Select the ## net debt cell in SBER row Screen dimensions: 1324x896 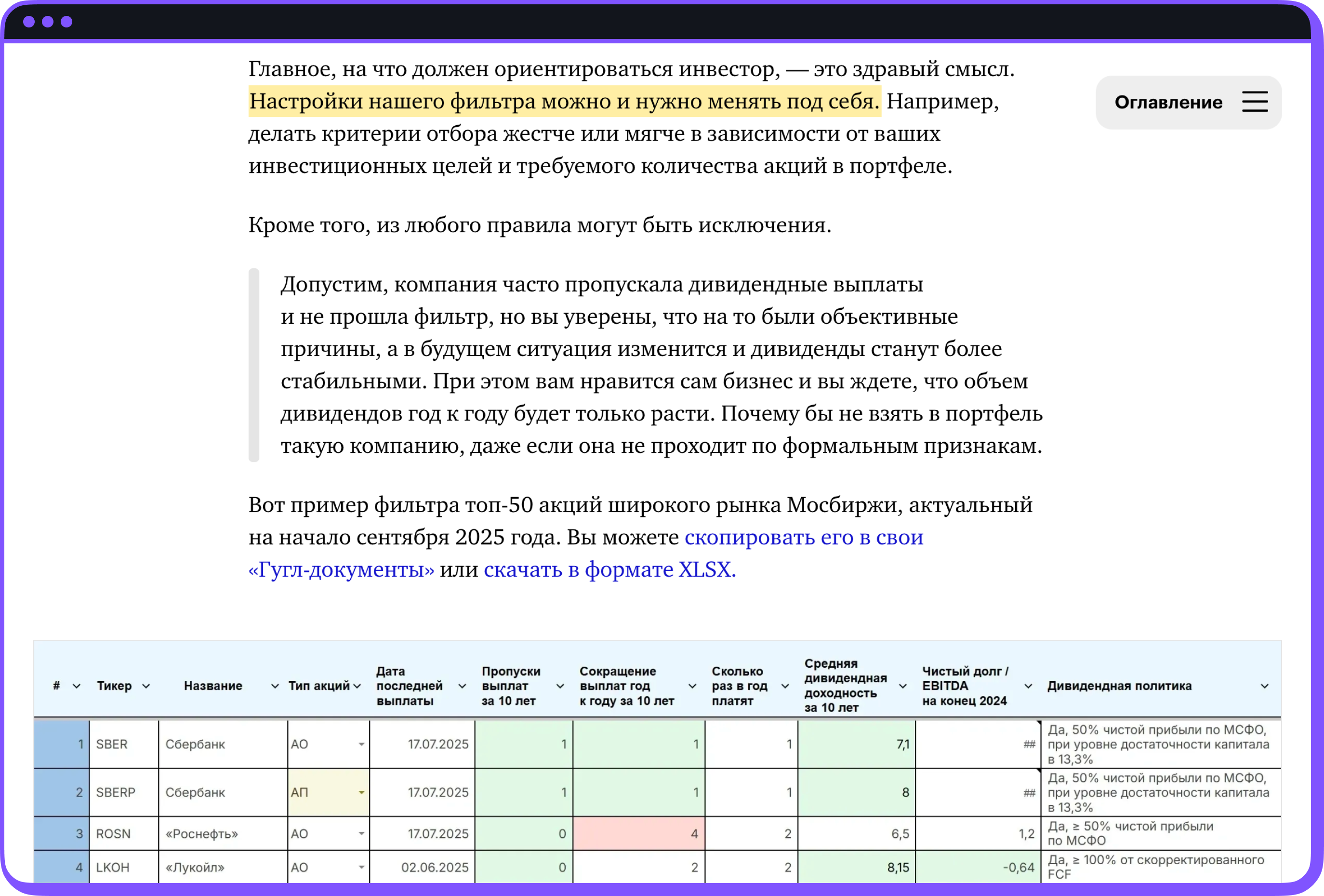(x=978, y=744)
